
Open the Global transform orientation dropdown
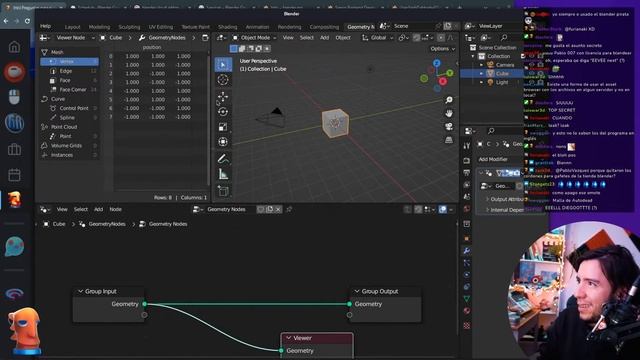point(378,38)
